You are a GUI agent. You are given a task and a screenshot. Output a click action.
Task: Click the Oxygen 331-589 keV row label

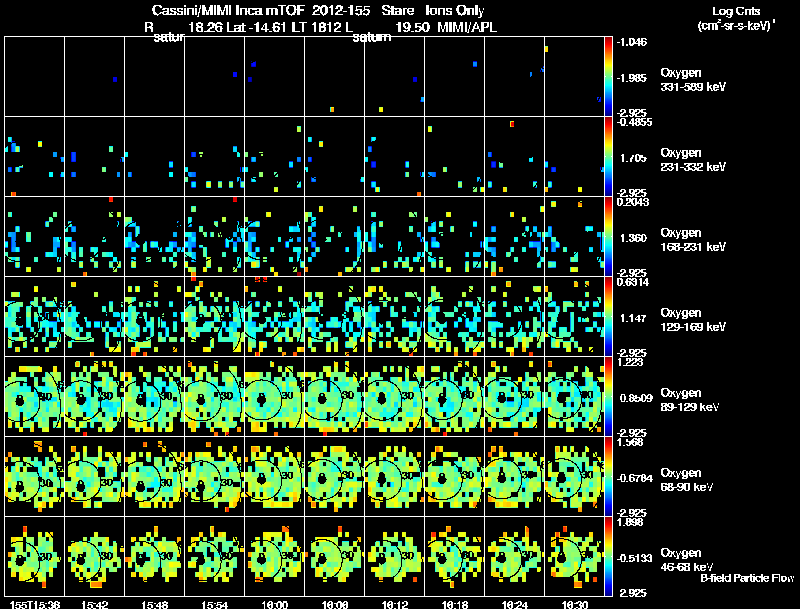693,80
